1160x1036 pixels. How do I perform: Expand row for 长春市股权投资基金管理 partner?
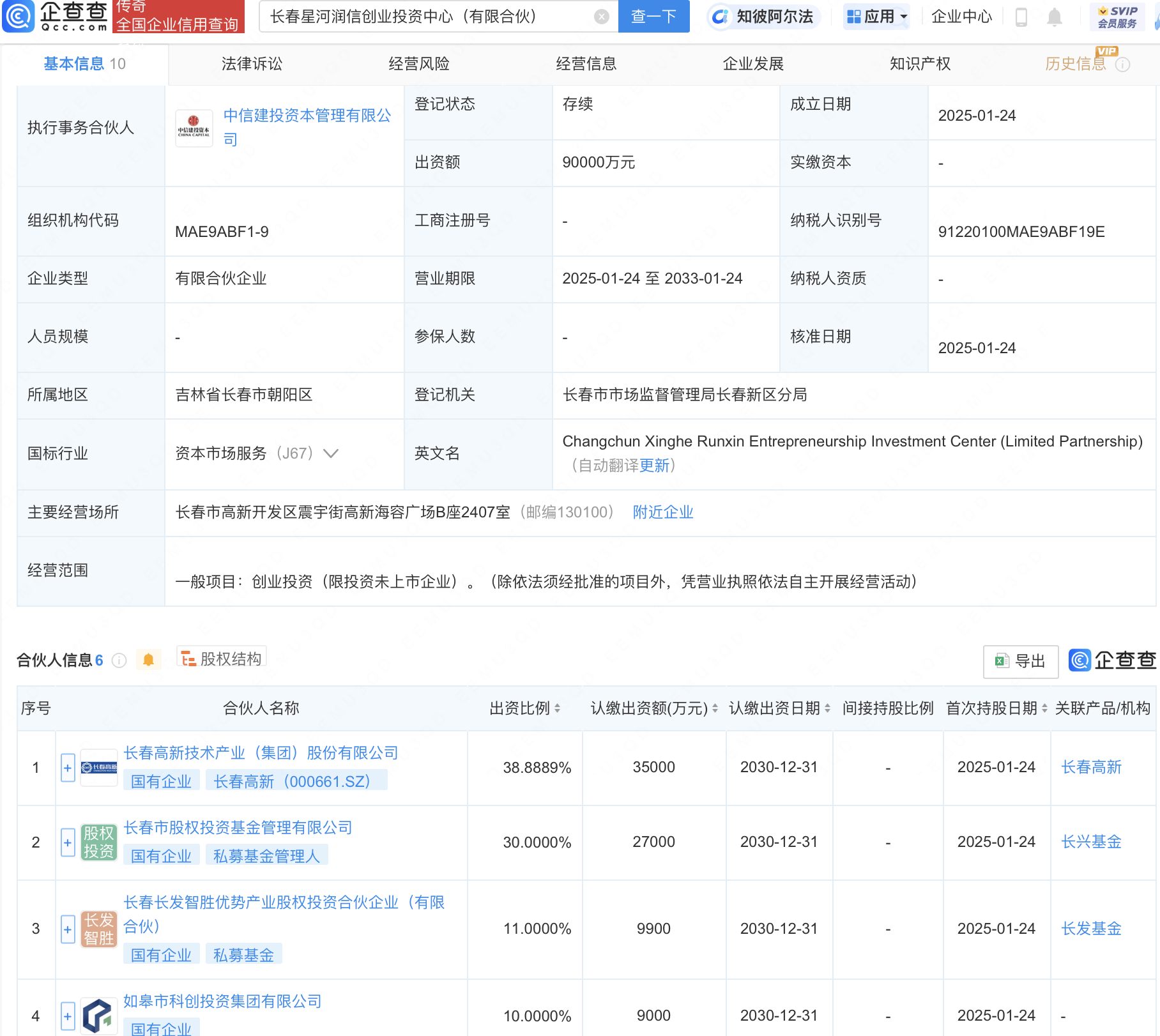[x=68, y=842]
